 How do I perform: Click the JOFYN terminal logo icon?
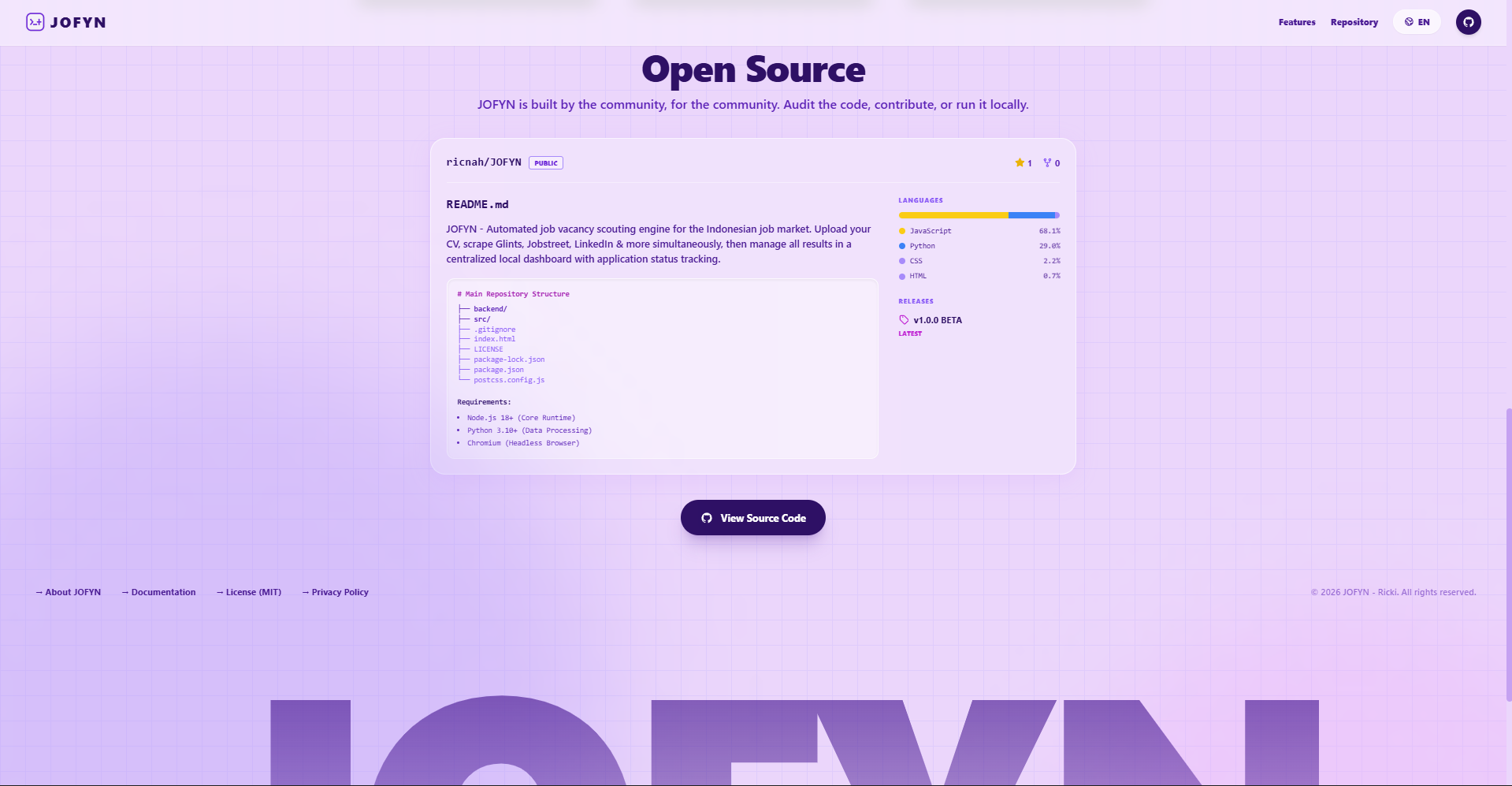(35, 22)
